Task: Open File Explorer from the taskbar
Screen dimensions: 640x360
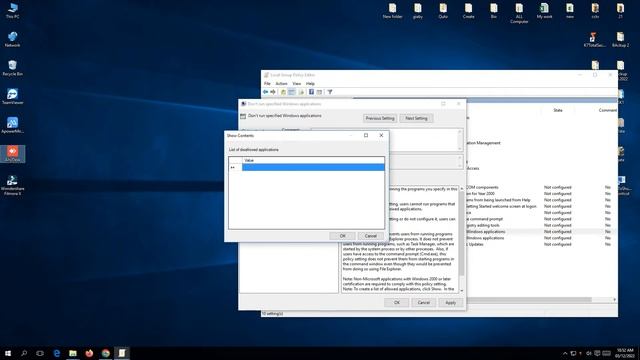Action: pyautogui.click(x=73, y=353)
